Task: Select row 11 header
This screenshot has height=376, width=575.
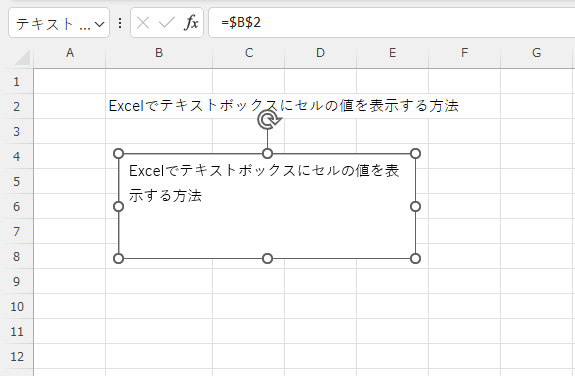Action: pyautogui.click(x=17, y=332)
